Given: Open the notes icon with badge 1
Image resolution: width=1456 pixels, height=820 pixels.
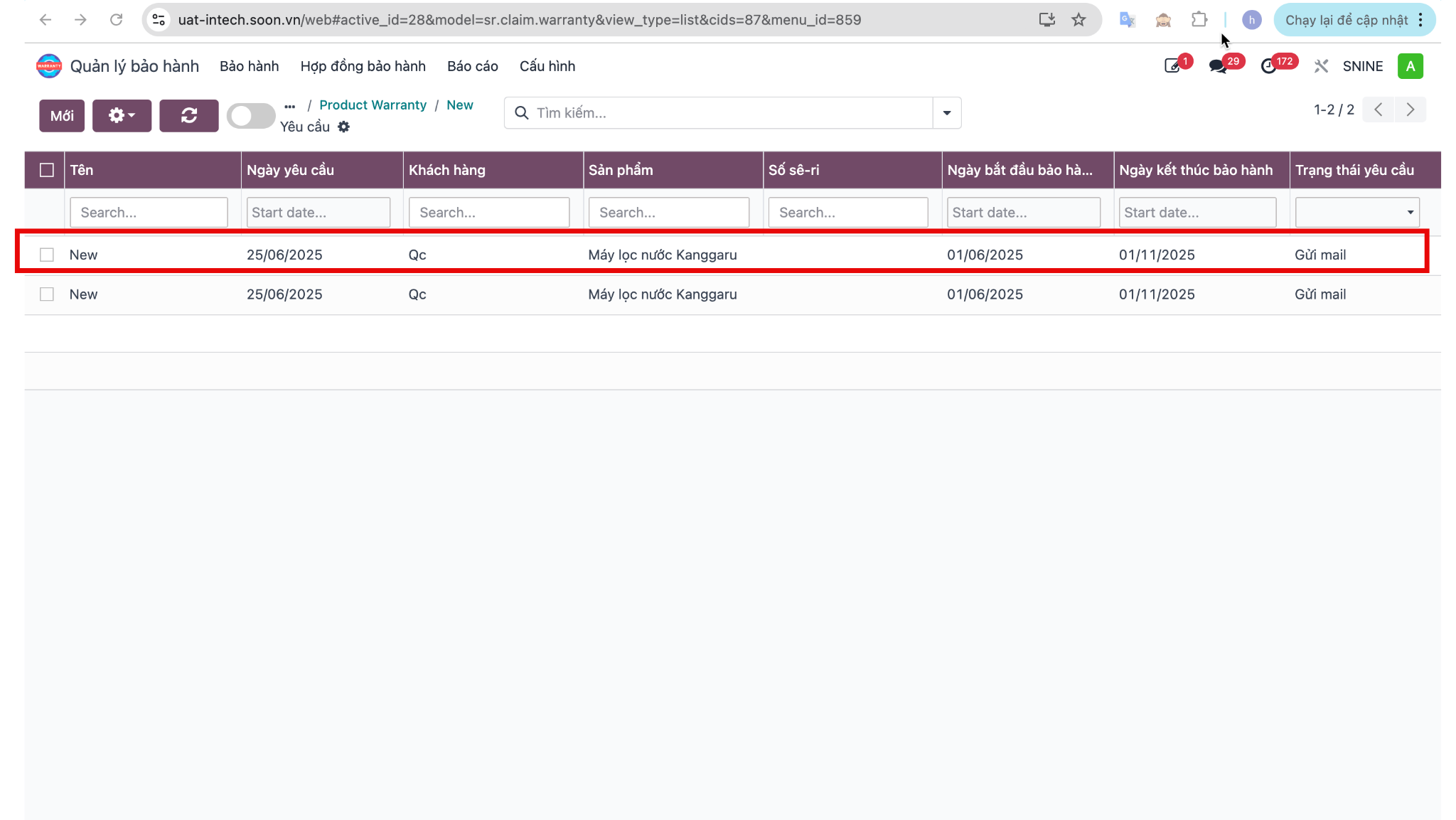Looking at the screenshot, I should [1172, 66].
